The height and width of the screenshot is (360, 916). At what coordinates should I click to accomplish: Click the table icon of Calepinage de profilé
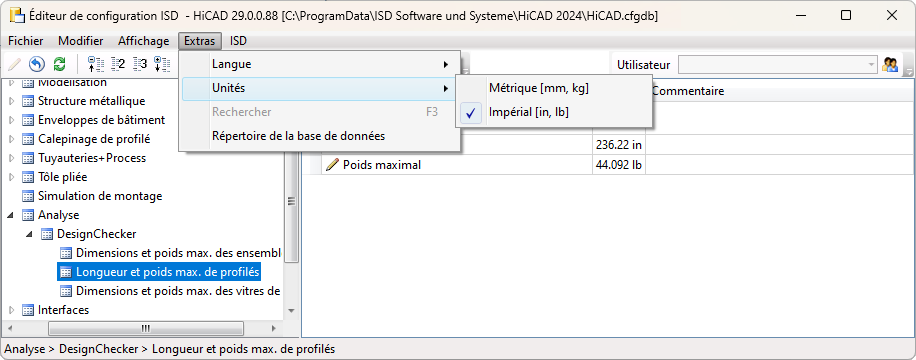coord(27,139)
